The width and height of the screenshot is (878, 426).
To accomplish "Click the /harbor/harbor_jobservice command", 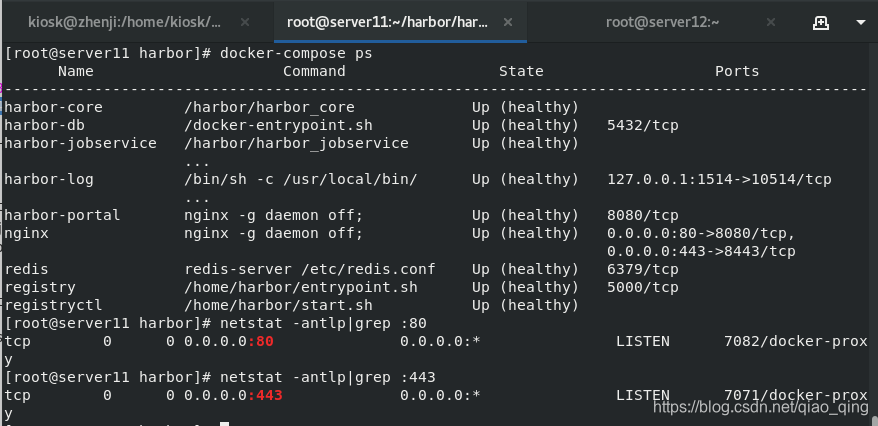I will tap(296, 143).
